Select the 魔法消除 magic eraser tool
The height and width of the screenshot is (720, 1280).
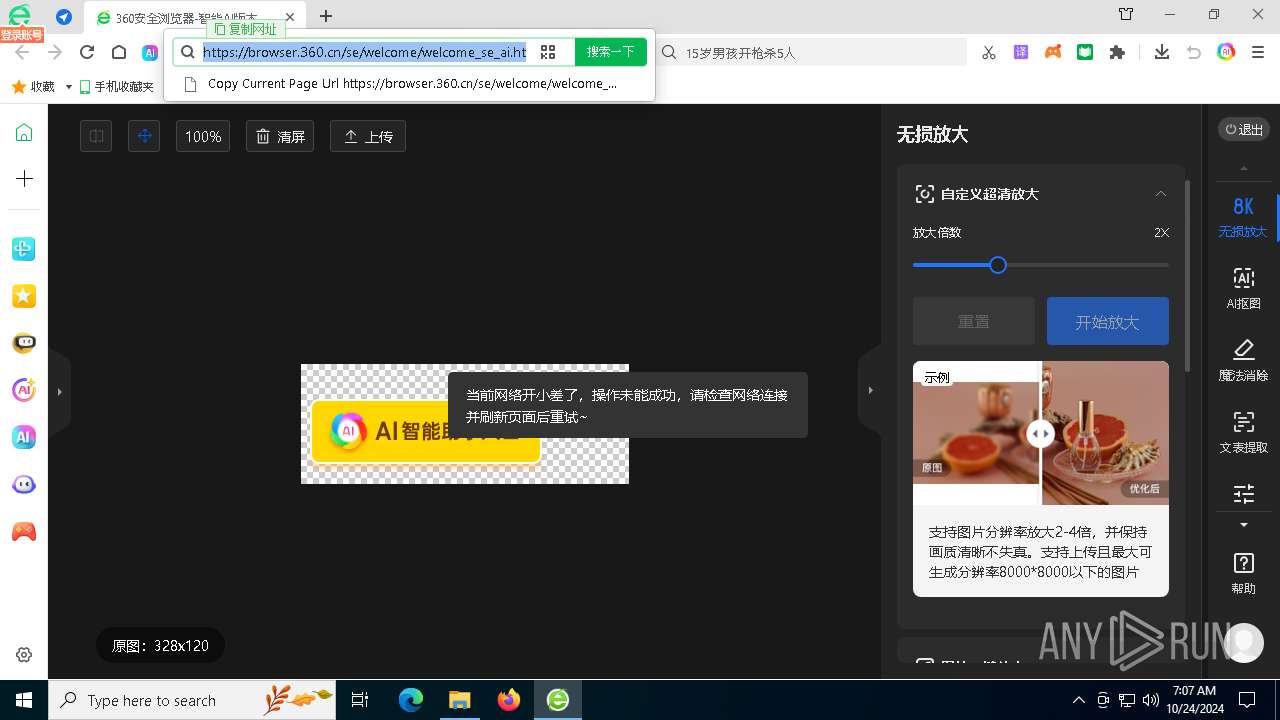1243,360
